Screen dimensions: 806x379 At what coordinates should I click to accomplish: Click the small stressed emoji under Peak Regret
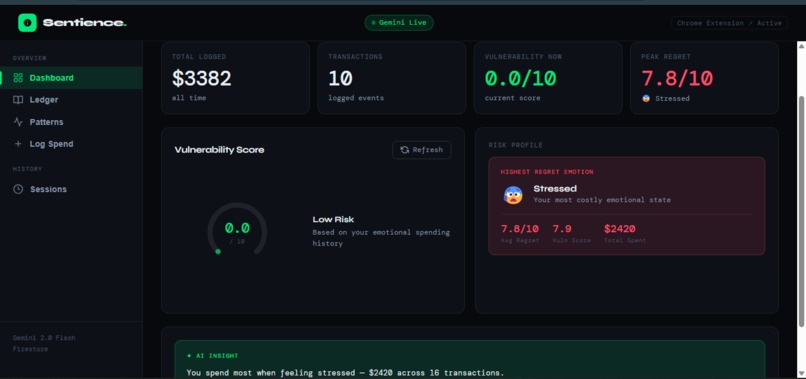point(646,98)
